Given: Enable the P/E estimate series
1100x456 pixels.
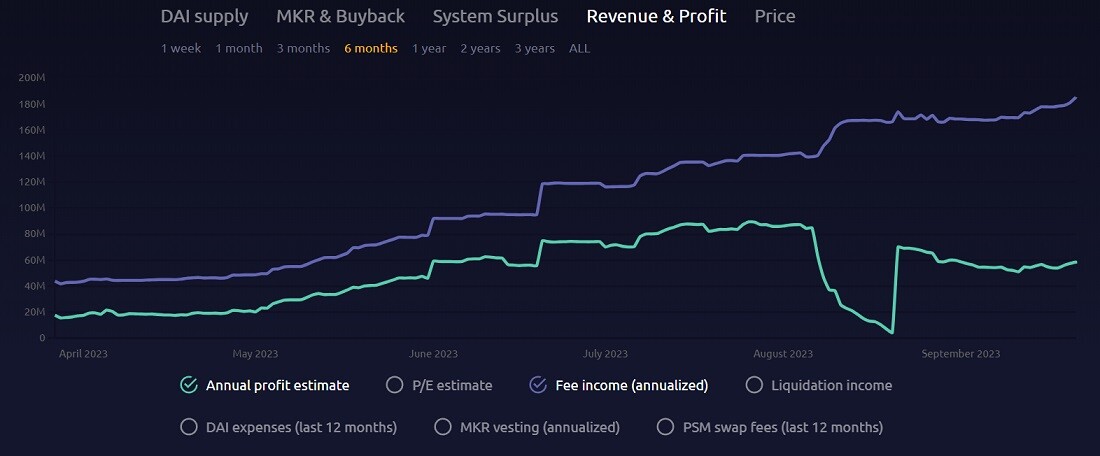Looking at the screenshot, I should click(395, 385).
